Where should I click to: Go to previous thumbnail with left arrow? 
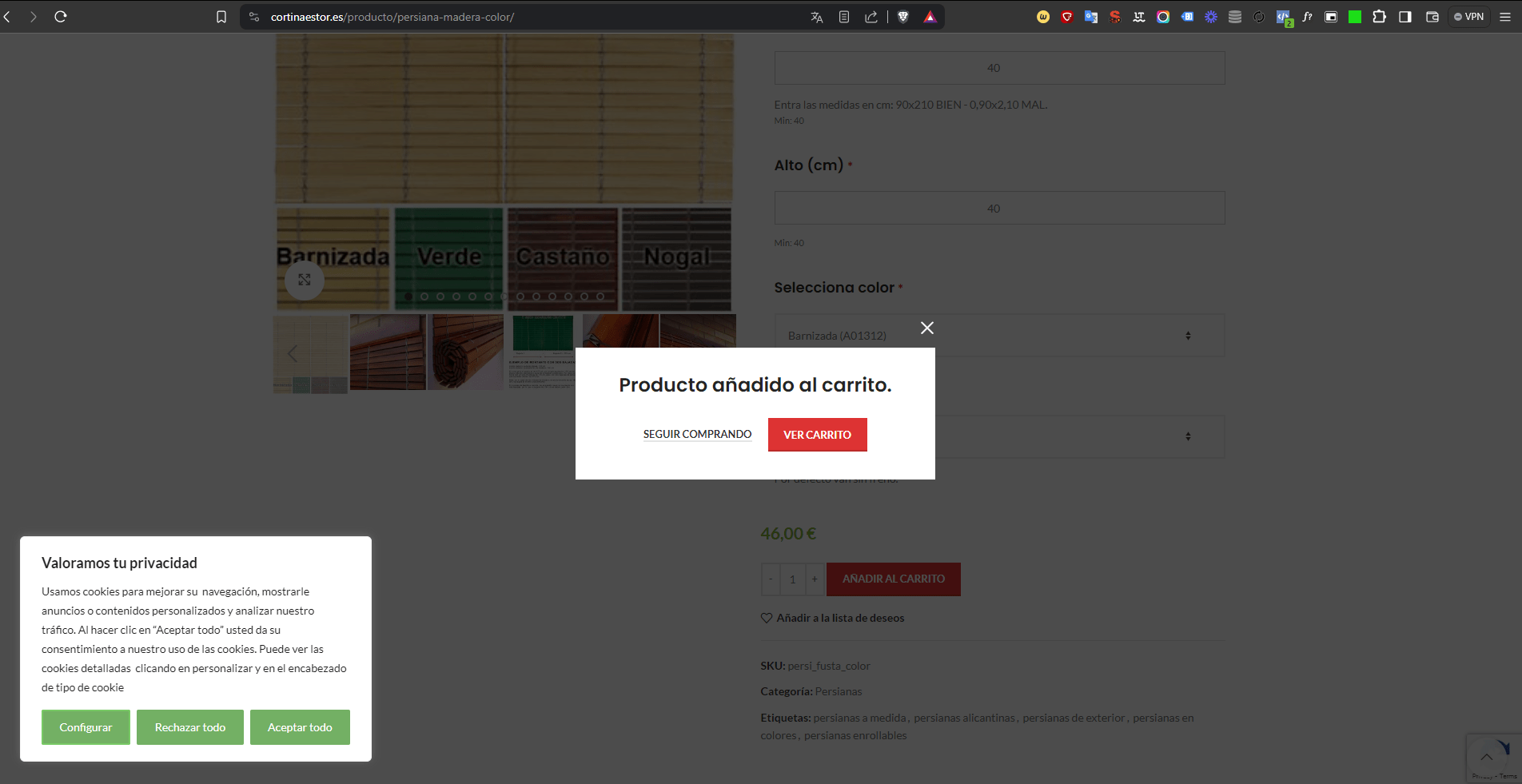[x=293, y=353]
